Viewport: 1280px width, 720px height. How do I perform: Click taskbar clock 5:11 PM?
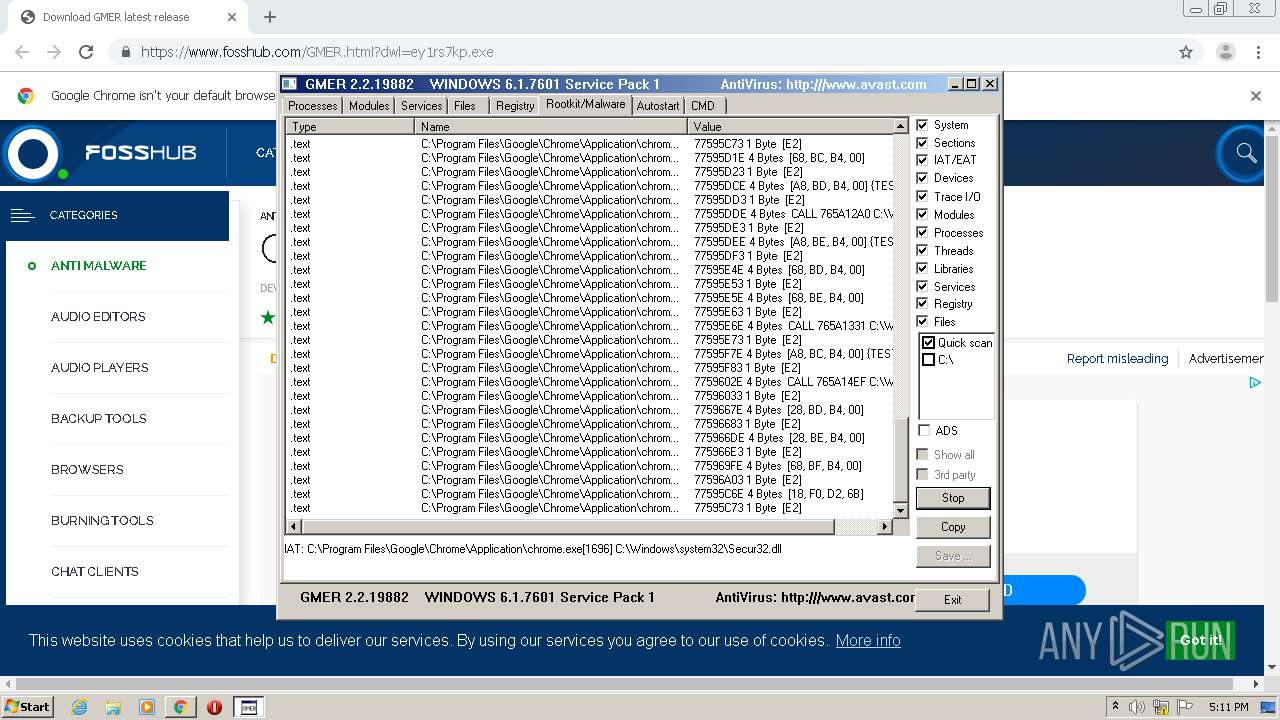[1229, 707]
